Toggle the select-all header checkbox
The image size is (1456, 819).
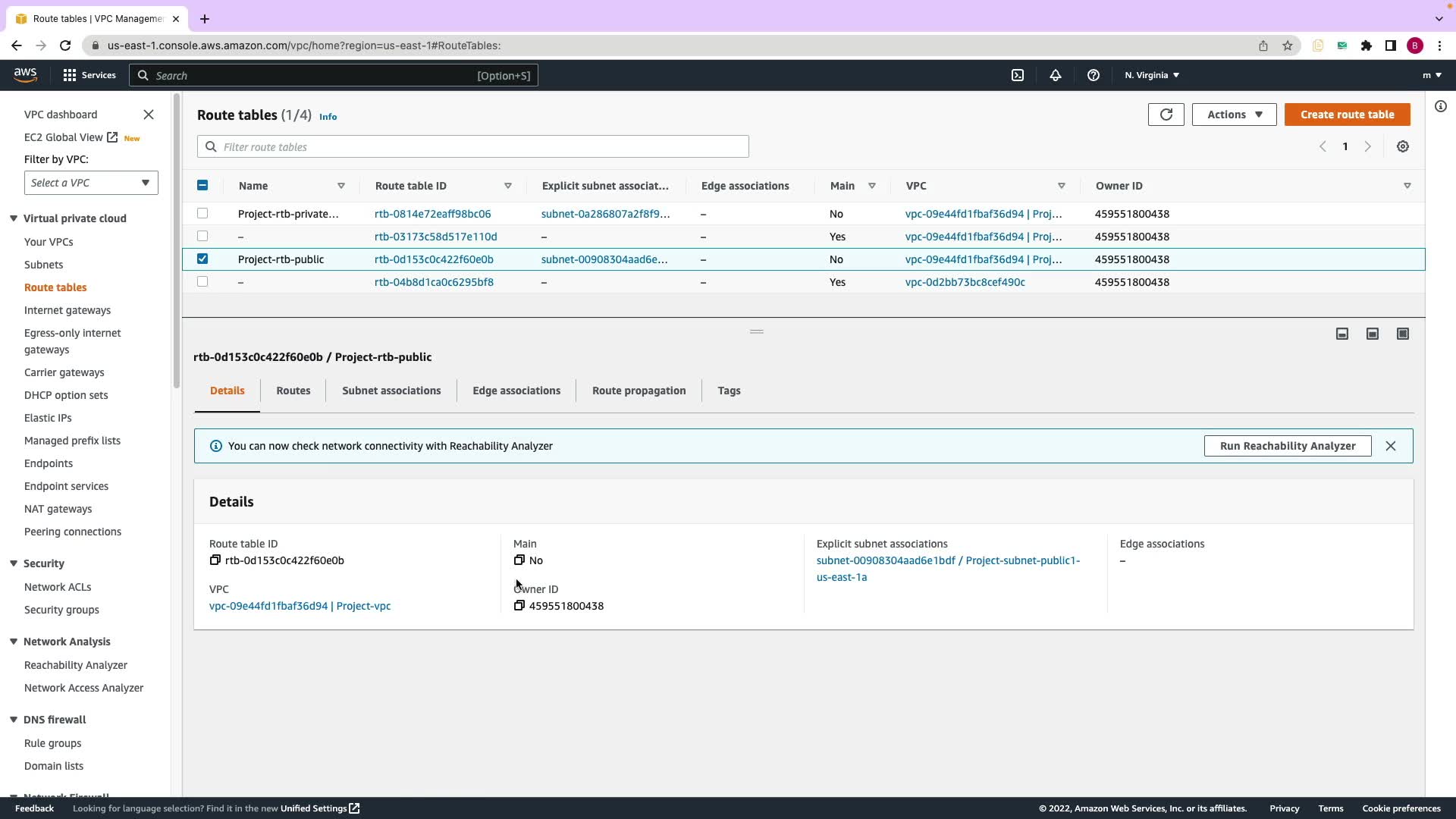tap(202, 185)
